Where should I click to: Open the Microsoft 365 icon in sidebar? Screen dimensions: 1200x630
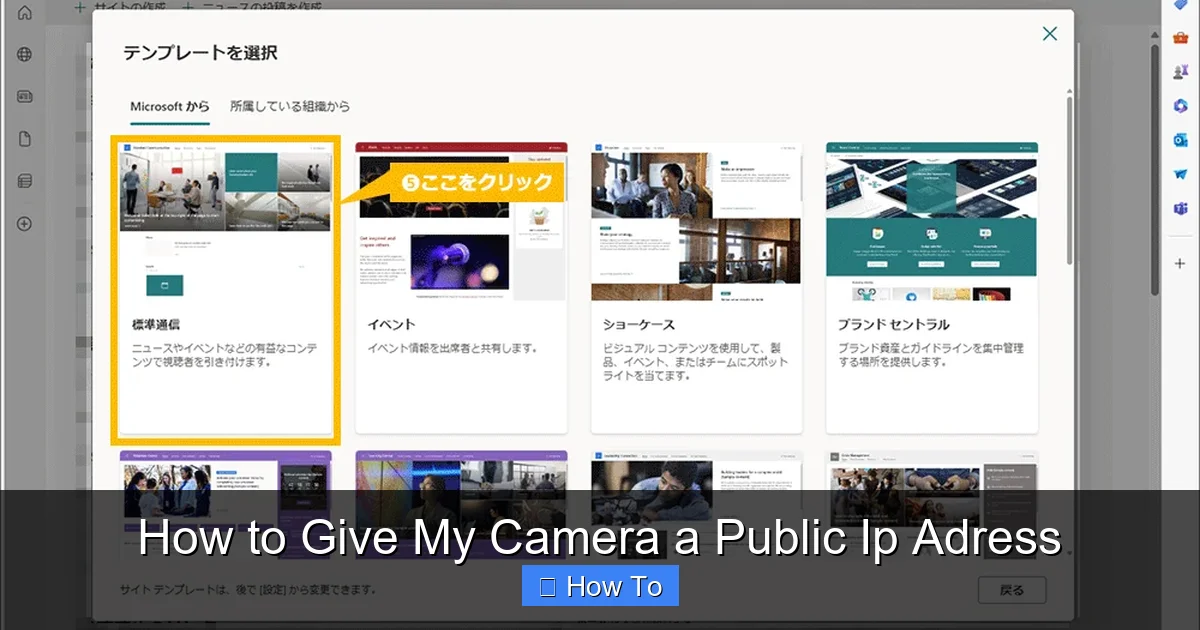[1180, 106]
